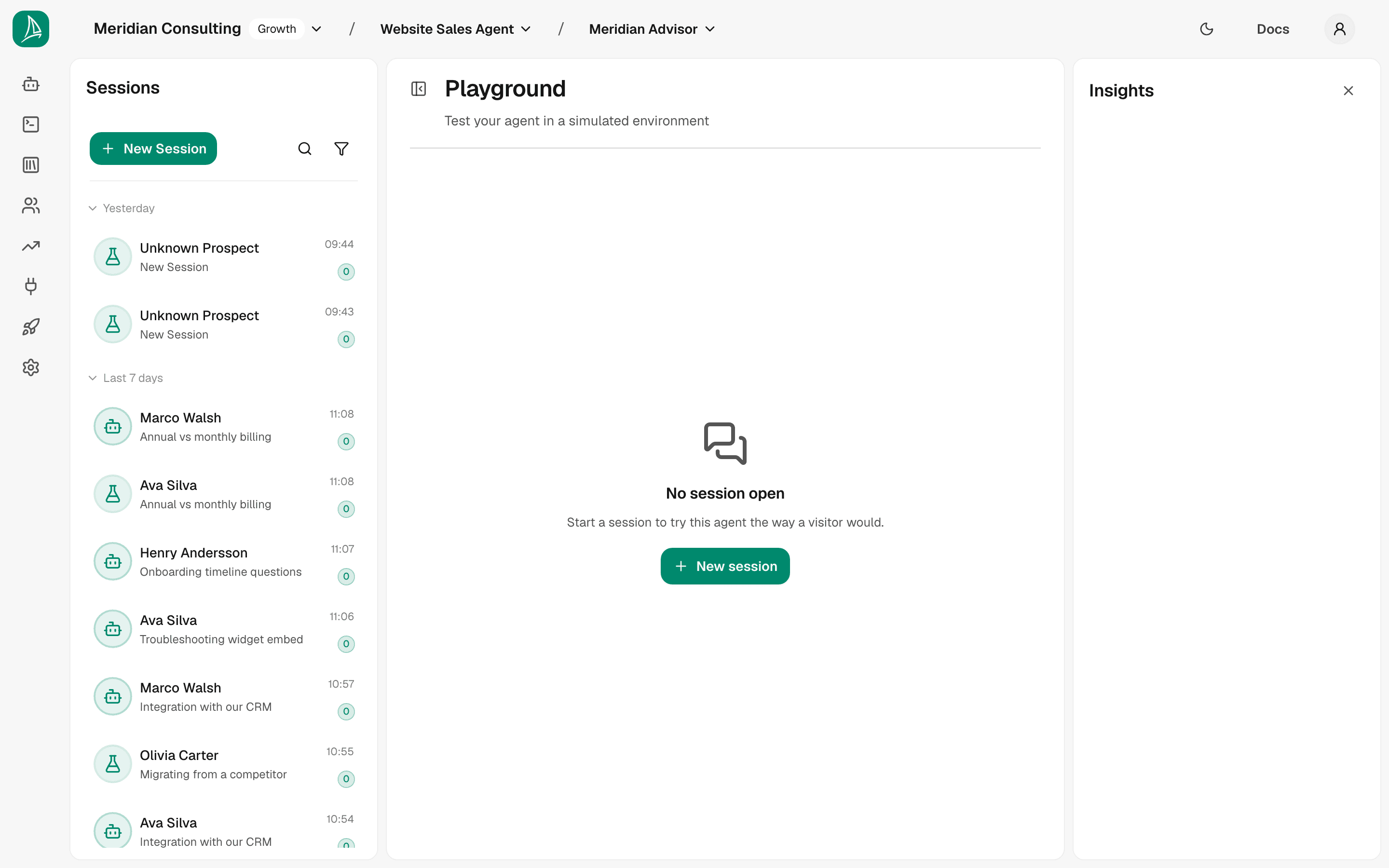
Task: Click the message count badge on Olivia Carter
Action: [346, 779]
